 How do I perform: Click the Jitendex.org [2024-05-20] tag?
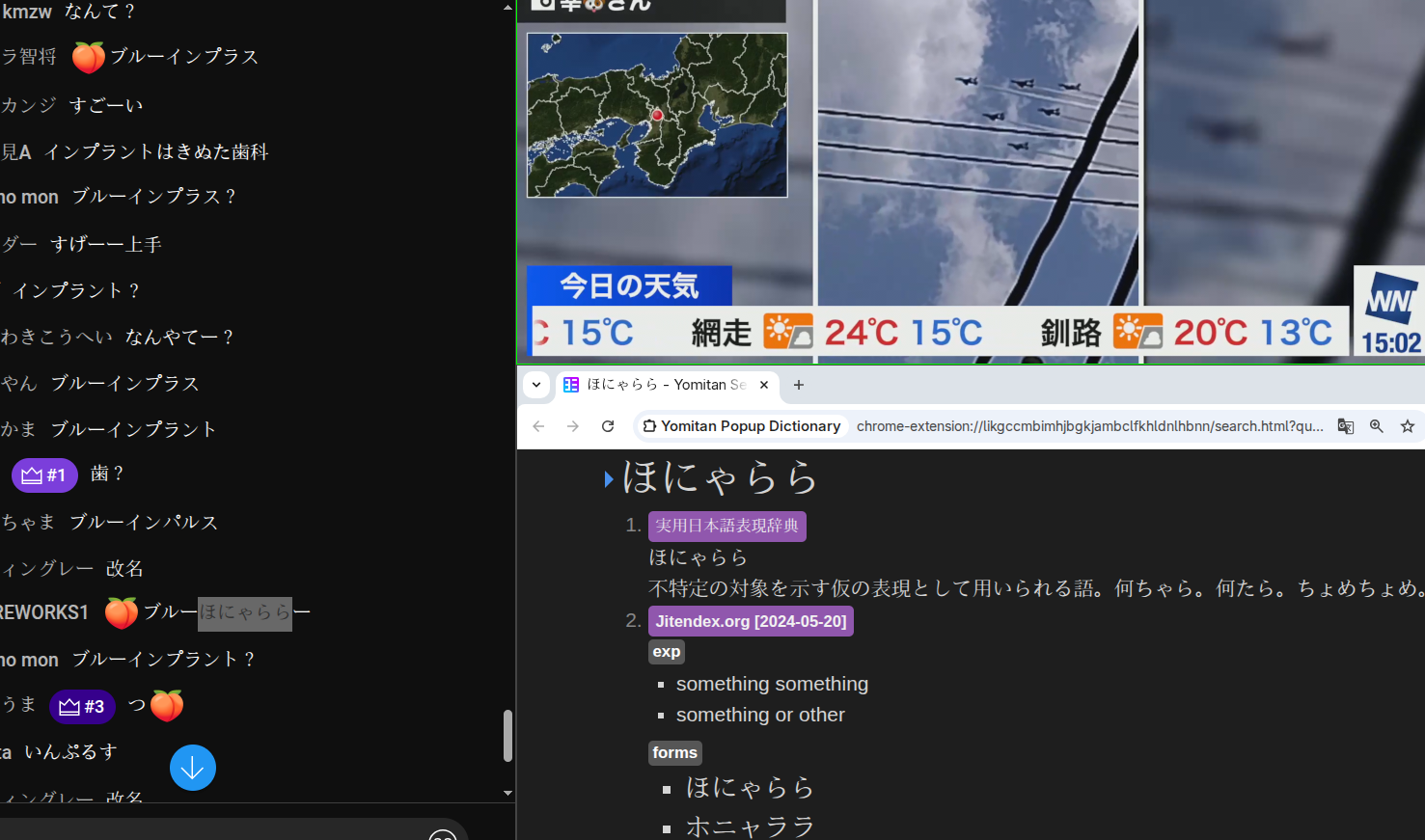751,621
